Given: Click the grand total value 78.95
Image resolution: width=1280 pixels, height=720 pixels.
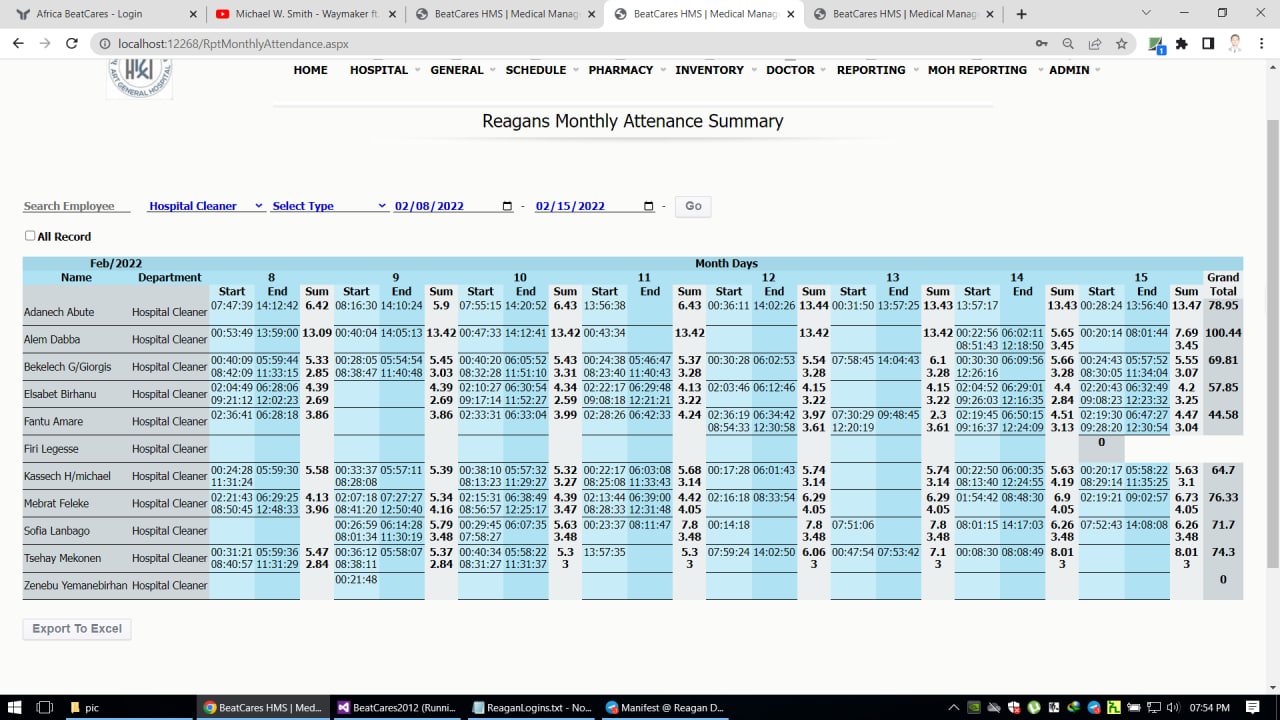Looking at the screenshot, I should tap(1223, 305).
